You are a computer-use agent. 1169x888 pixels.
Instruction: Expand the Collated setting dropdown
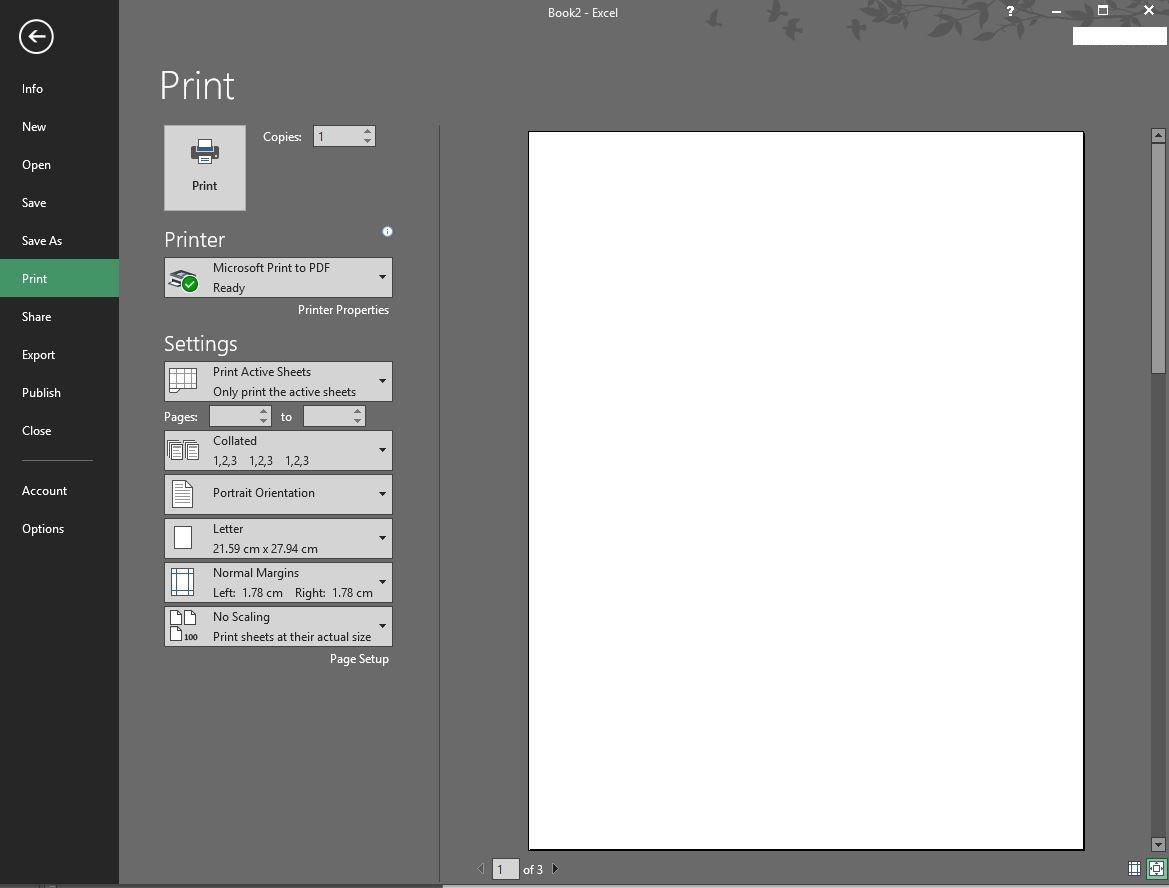coord(278,450)
